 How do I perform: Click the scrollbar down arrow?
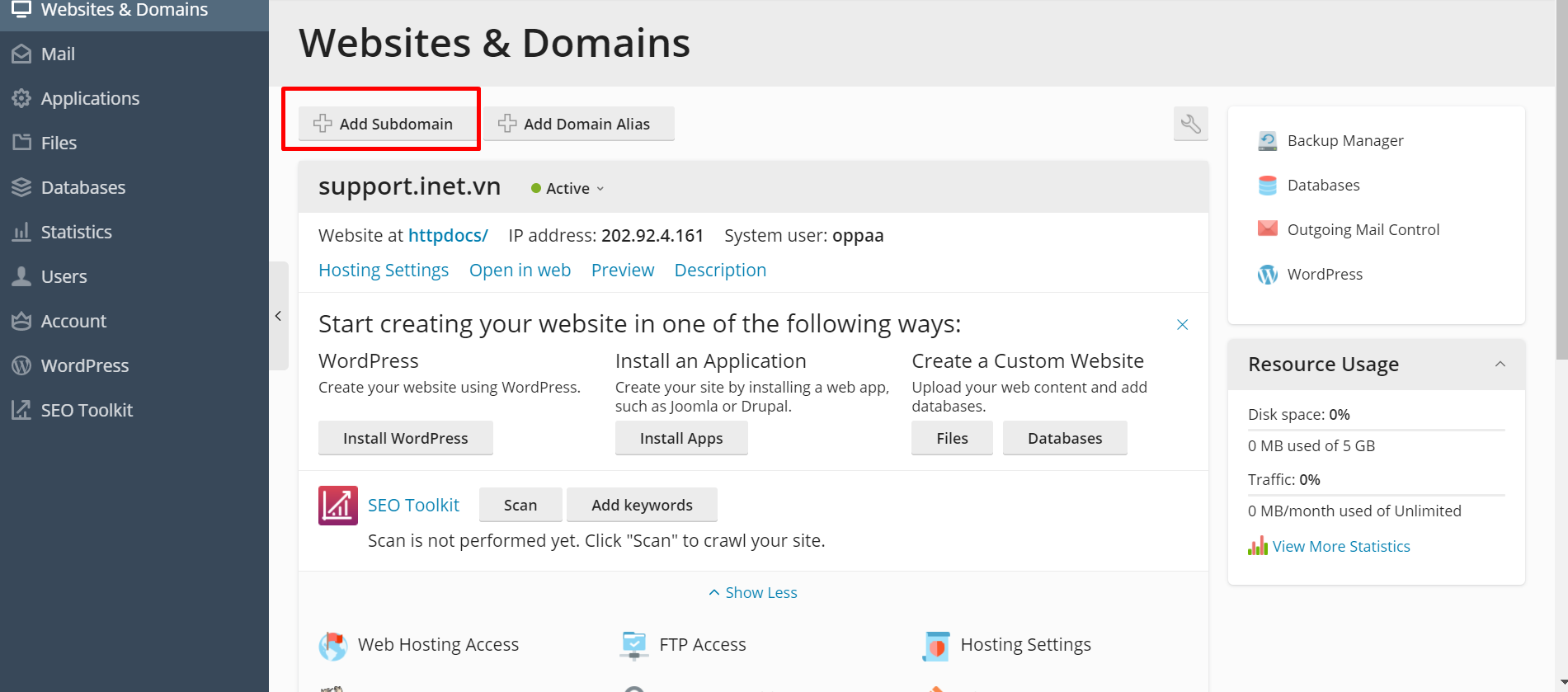pos(1561,685)
